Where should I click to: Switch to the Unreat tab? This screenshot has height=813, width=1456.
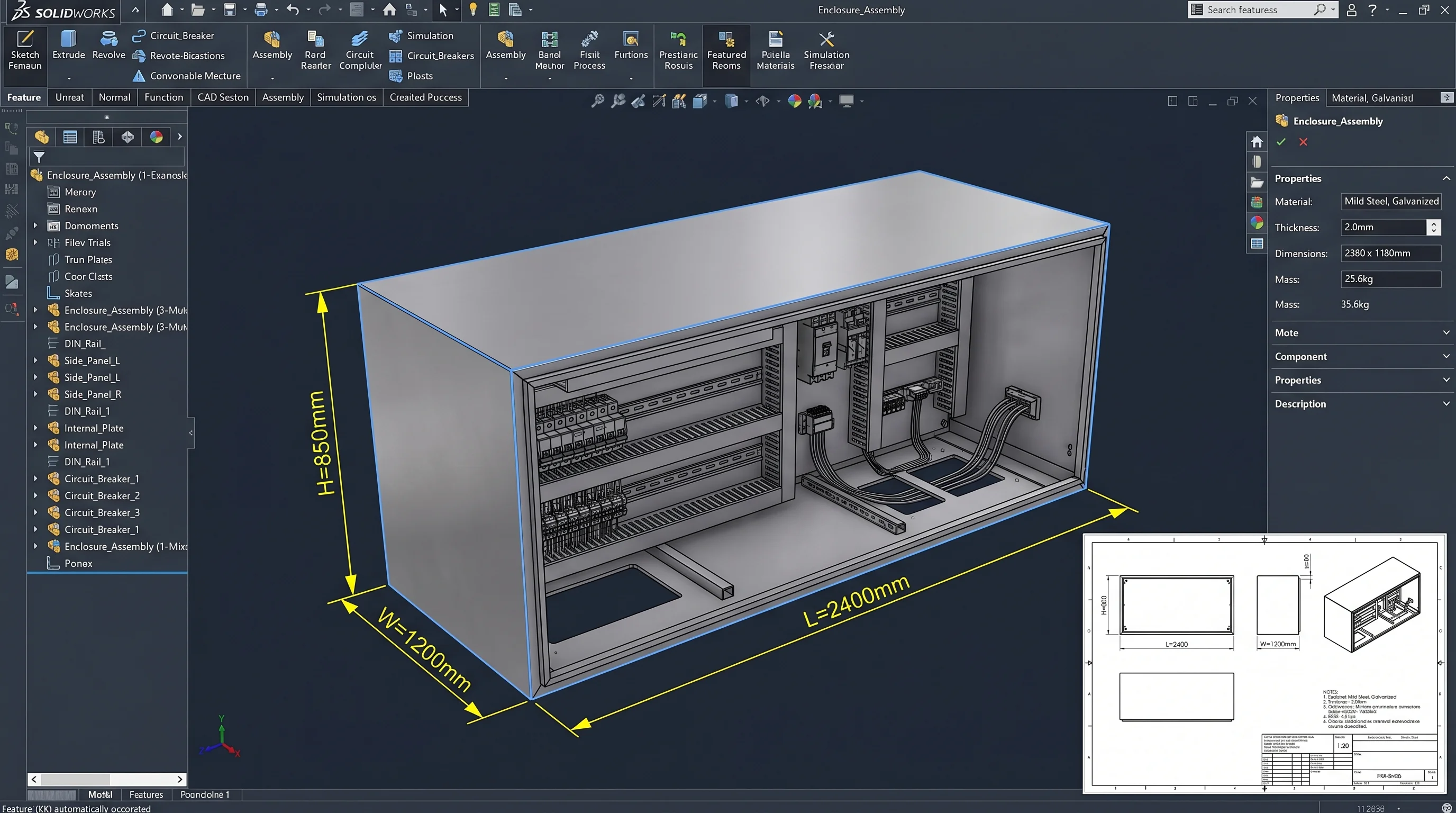tap(69, 97)
